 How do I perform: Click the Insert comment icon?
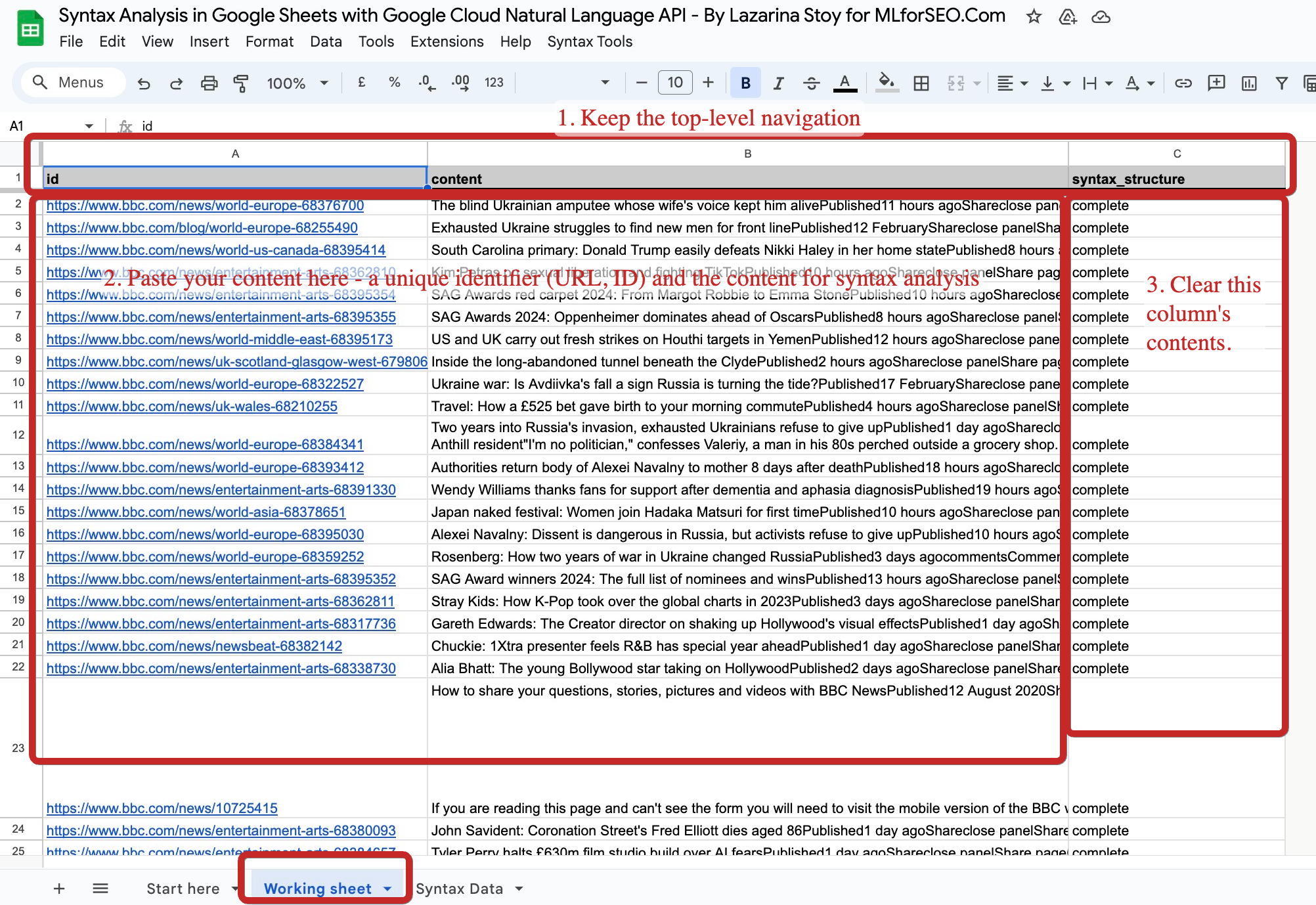click(1216, 83)
